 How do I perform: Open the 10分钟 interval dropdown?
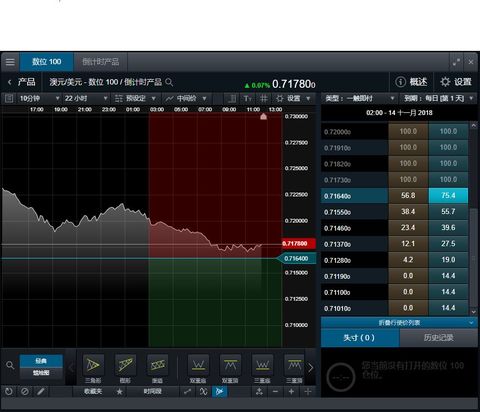click(39, 98)
